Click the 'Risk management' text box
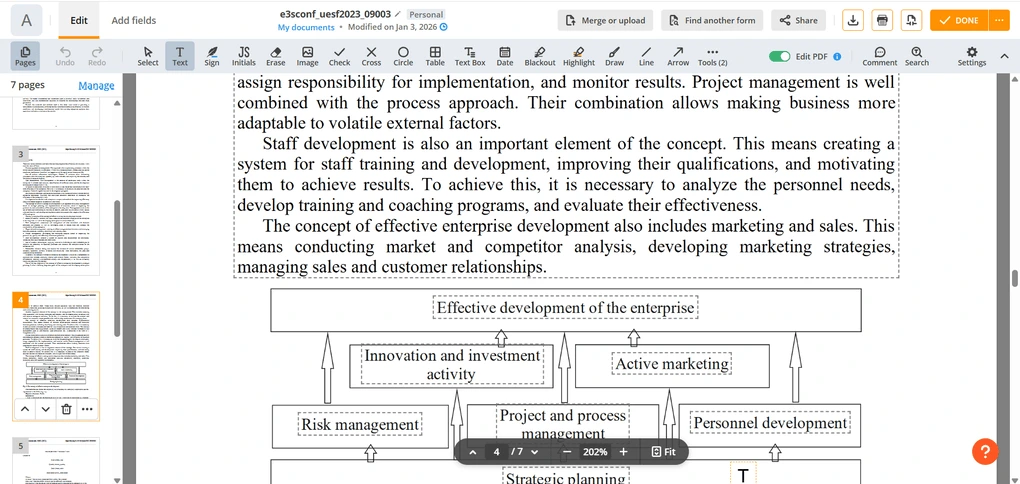This screenshot has width=1020, height=484. pyautogui.click(x=360, y=425)
